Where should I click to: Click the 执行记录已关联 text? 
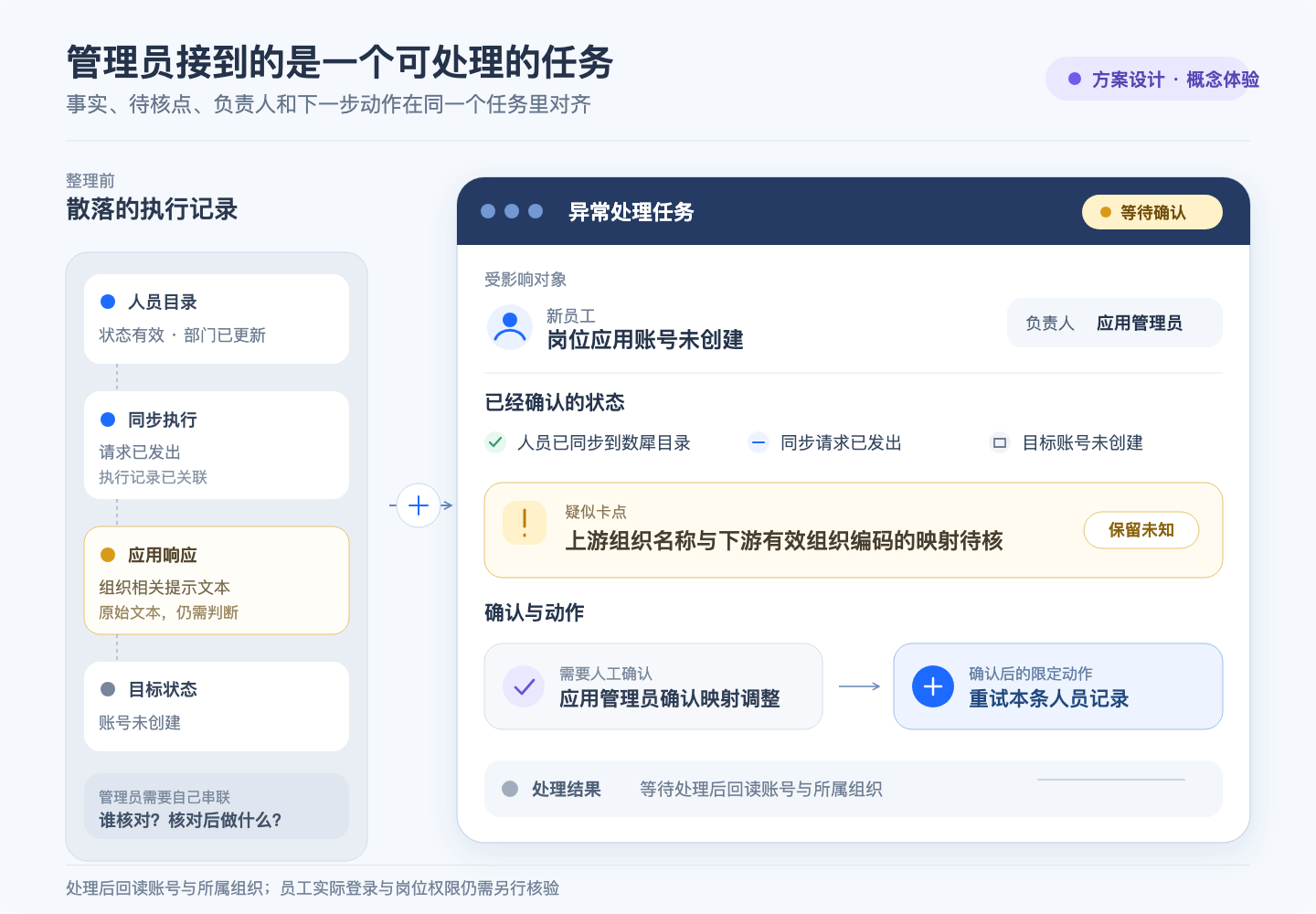tap(154, 477)
